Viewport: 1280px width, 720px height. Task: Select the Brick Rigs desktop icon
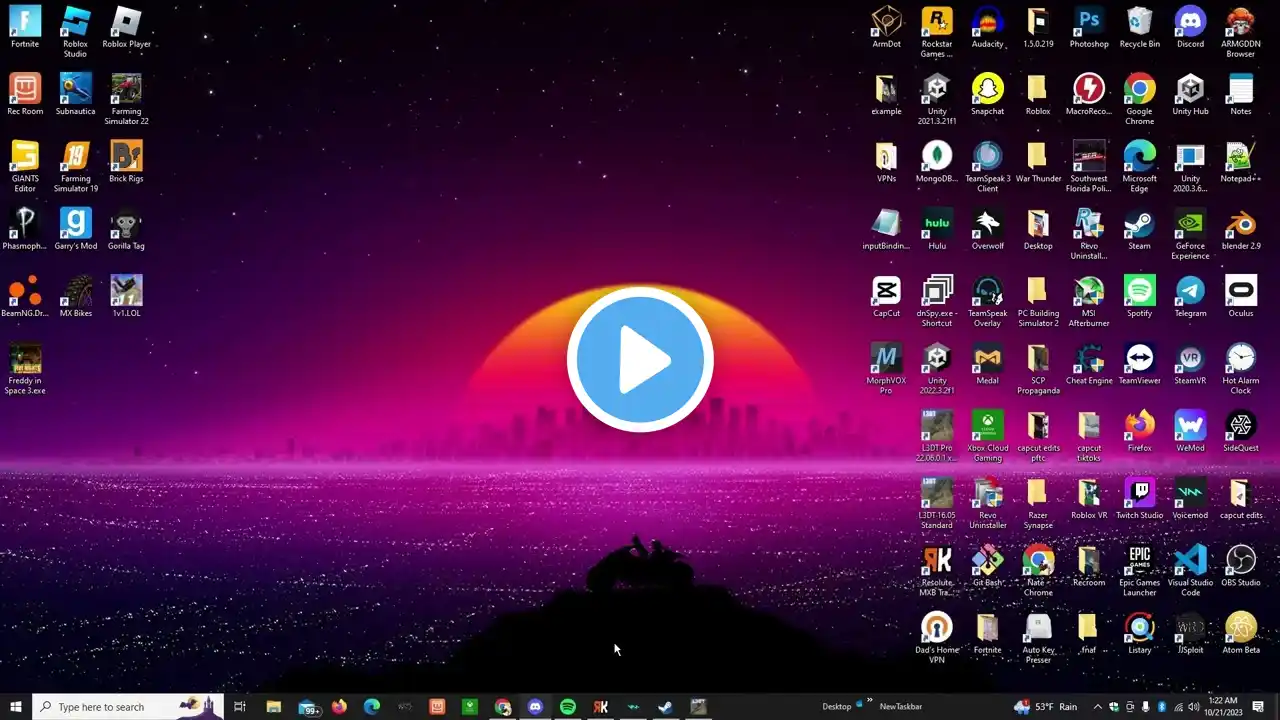click(126, 161)
